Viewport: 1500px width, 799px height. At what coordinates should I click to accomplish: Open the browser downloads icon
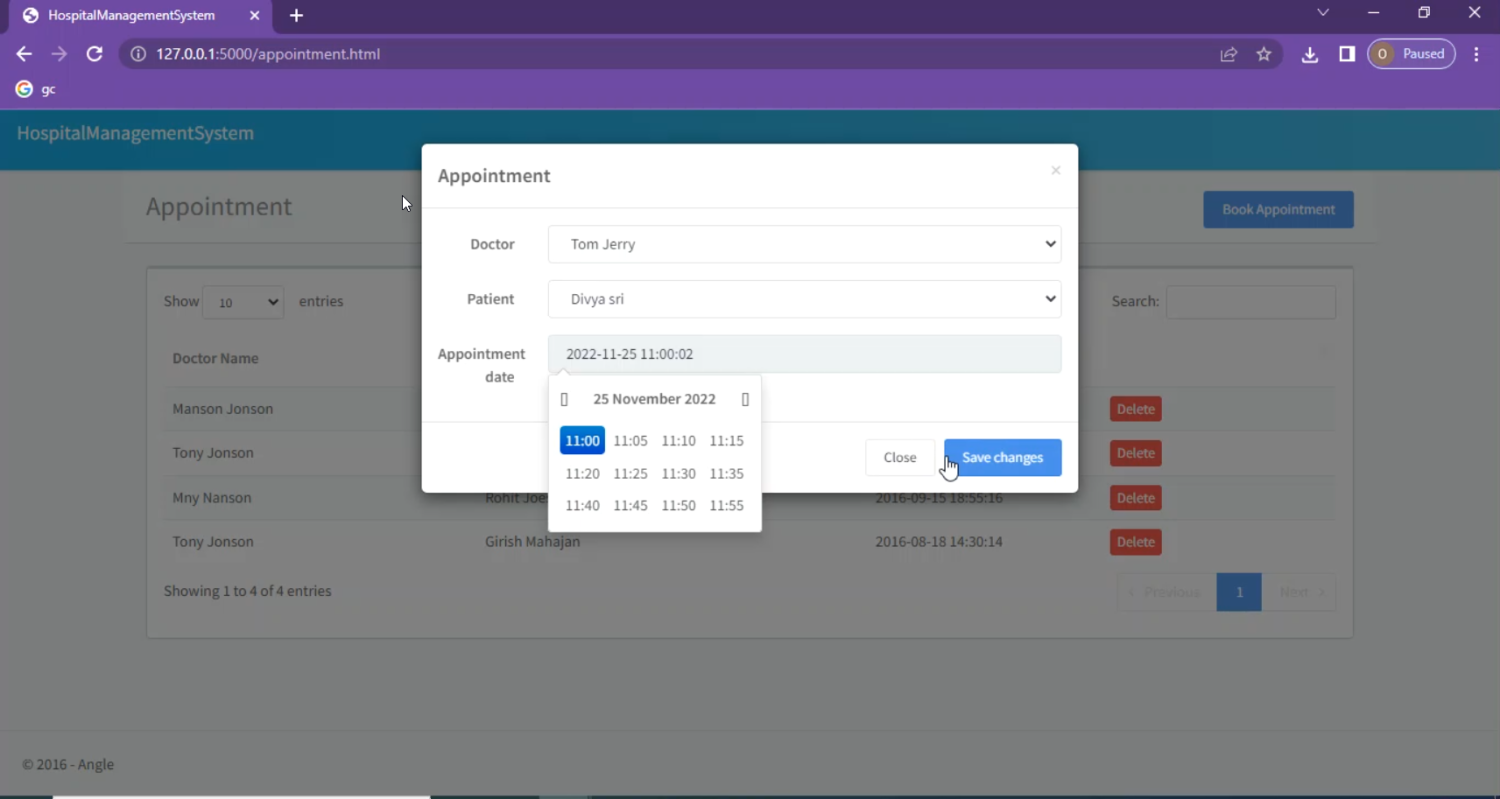(1309, 54)
